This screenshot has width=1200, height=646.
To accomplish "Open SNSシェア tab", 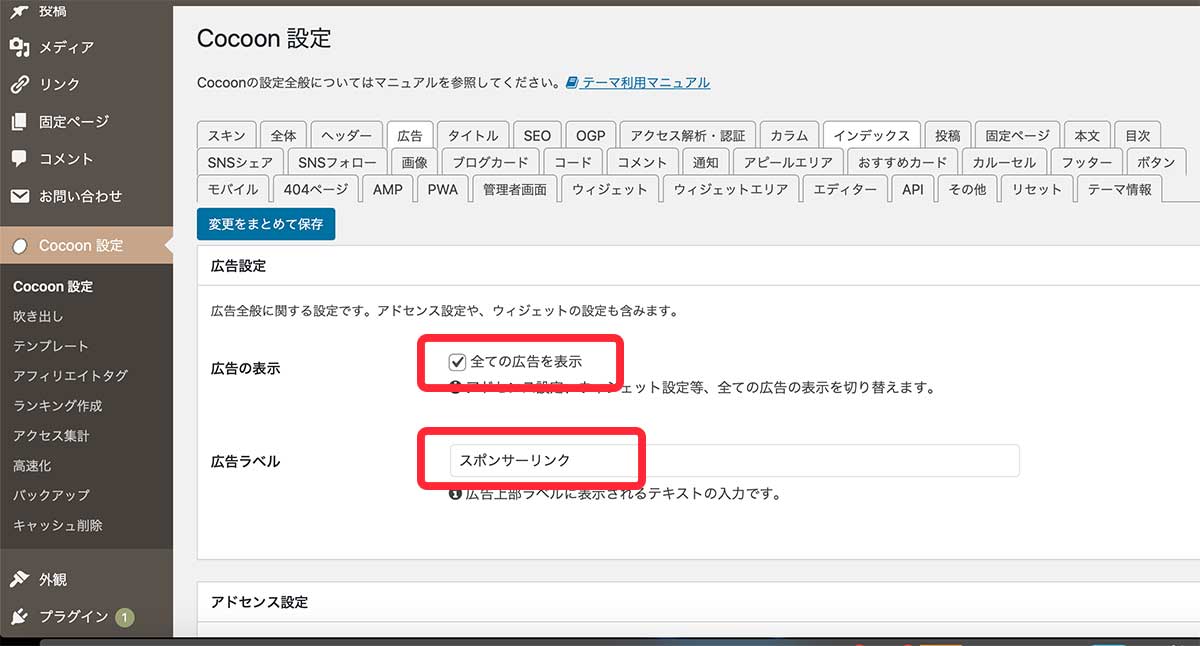I will point(240,162).
